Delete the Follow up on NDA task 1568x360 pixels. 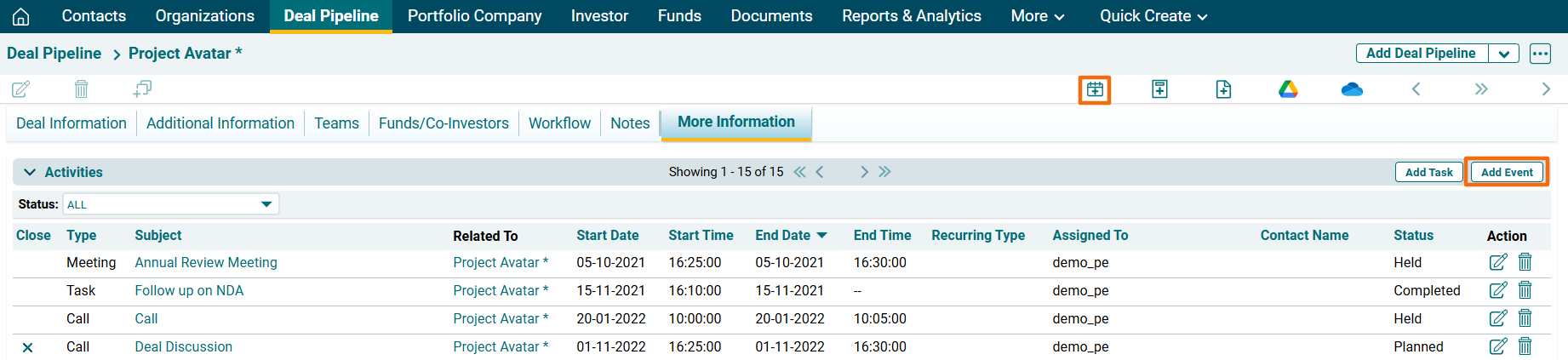pos(1525,290)
